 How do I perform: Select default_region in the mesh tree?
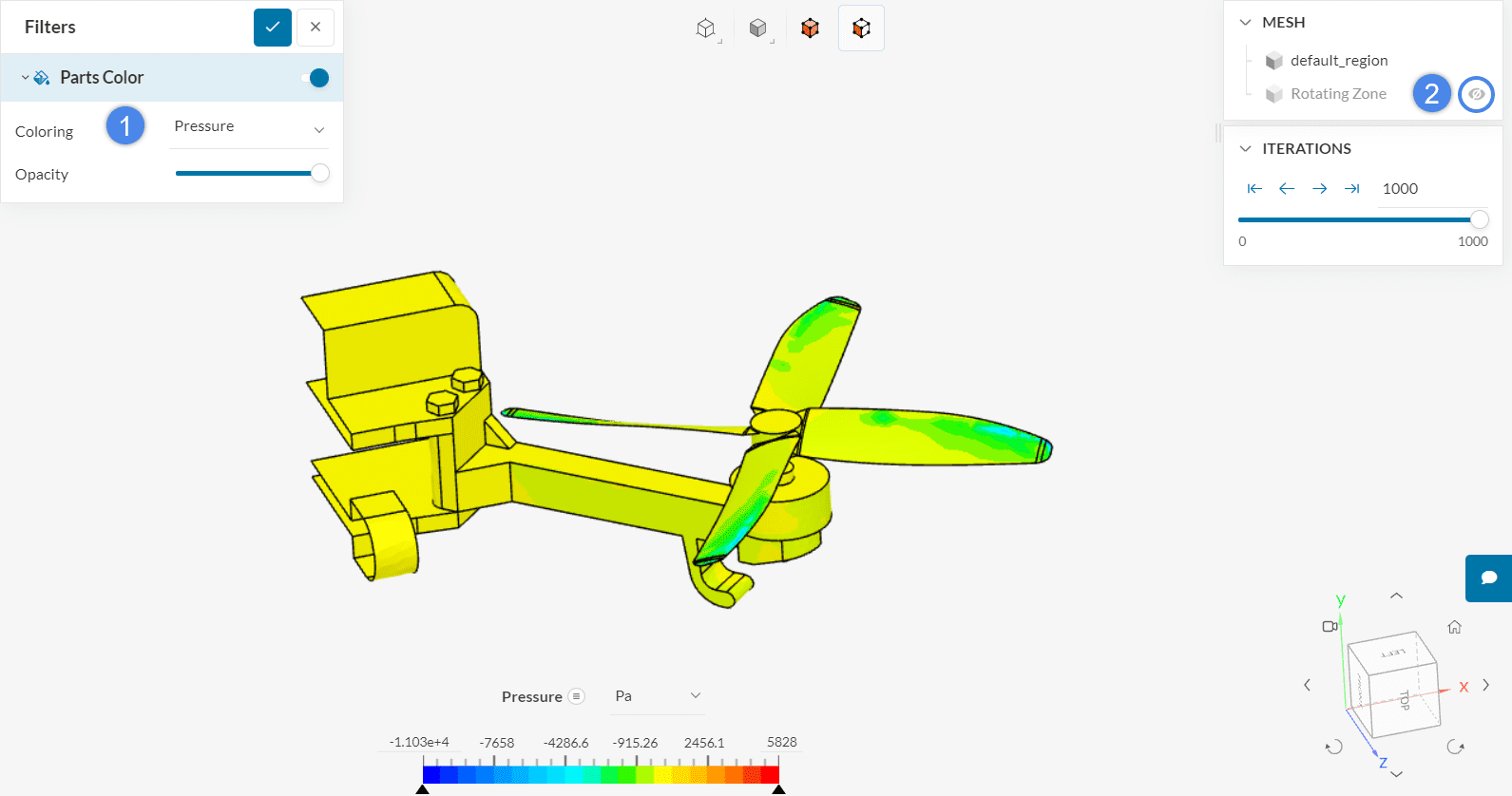click(x=1338, y=61)
